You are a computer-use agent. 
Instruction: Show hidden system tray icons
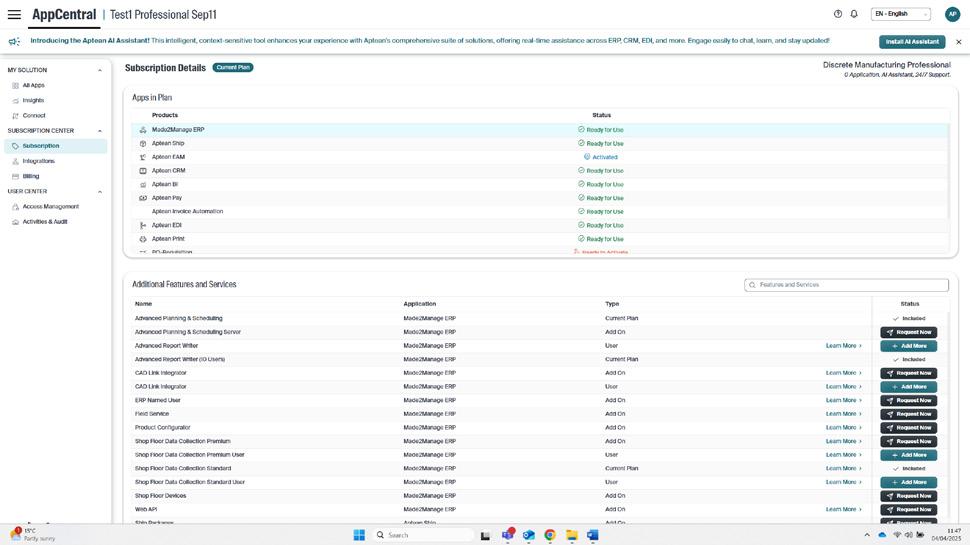pyautogui.click(x=867, y=535)
